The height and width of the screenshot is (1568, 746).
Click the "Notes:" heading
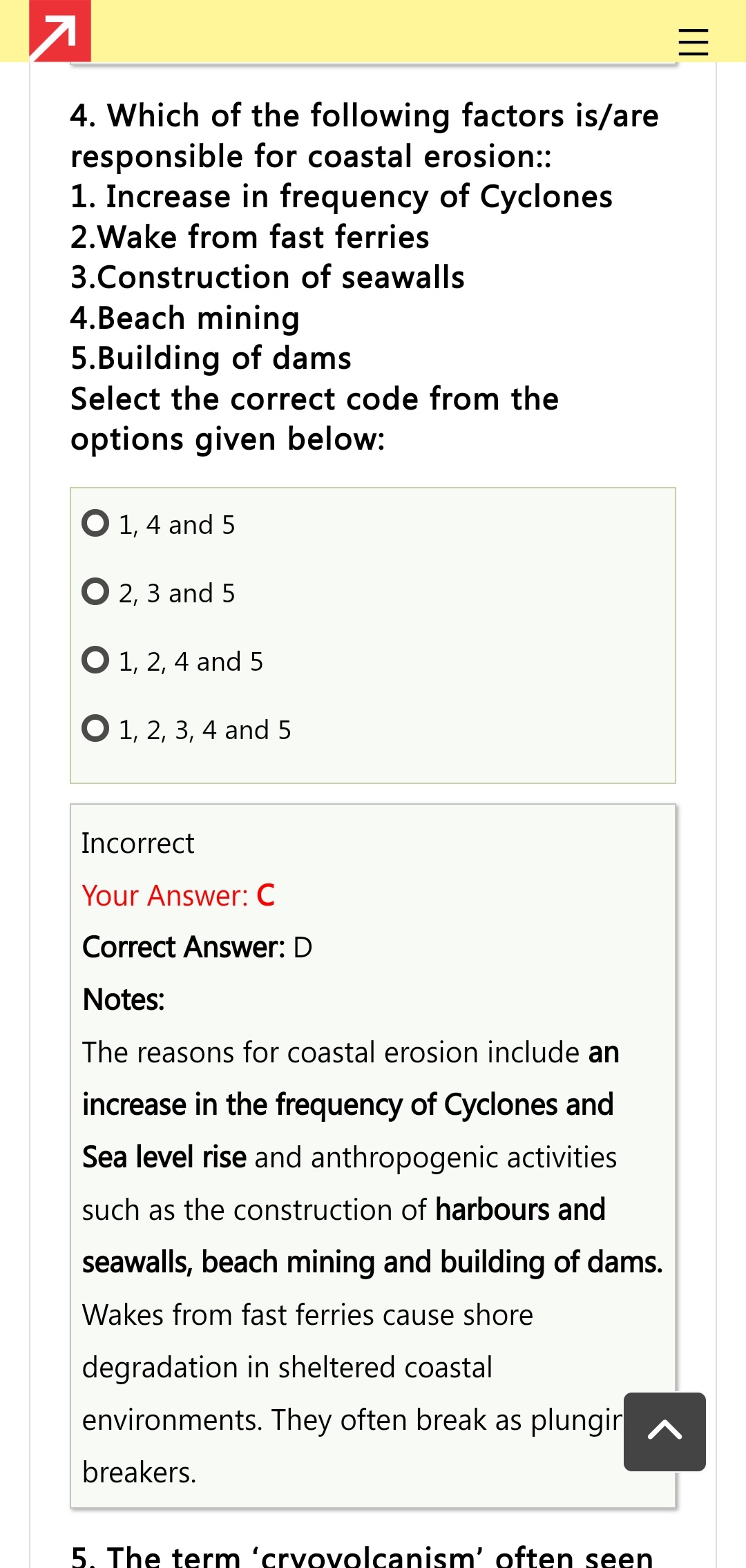coord(124,1000)
